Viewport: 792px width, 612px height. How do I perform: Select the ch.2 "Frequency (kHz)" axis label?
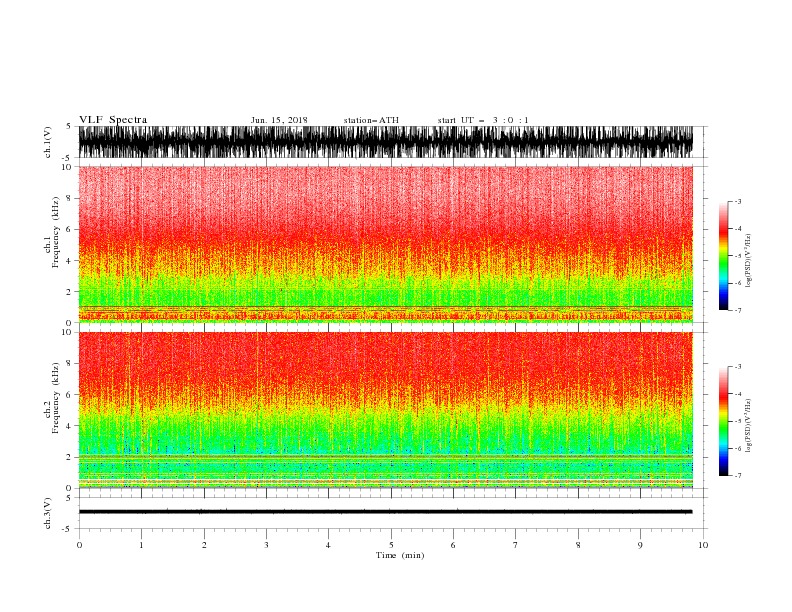click(56, 398)
